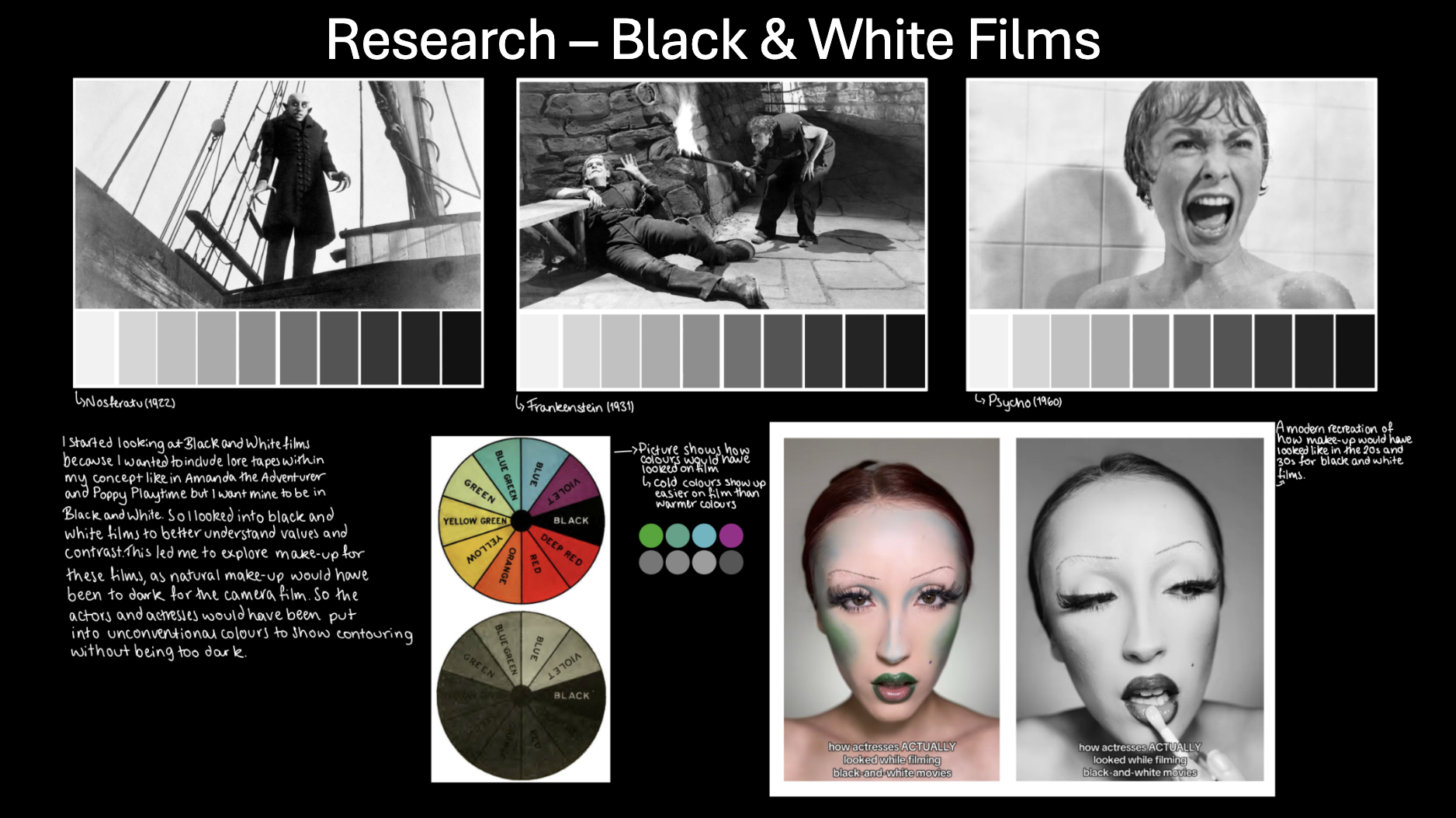Viewport: 1456px width, 818px height.
Task: Click the YELLOW GREEN segment of the colour wheel
Action: tap(474, 521)
